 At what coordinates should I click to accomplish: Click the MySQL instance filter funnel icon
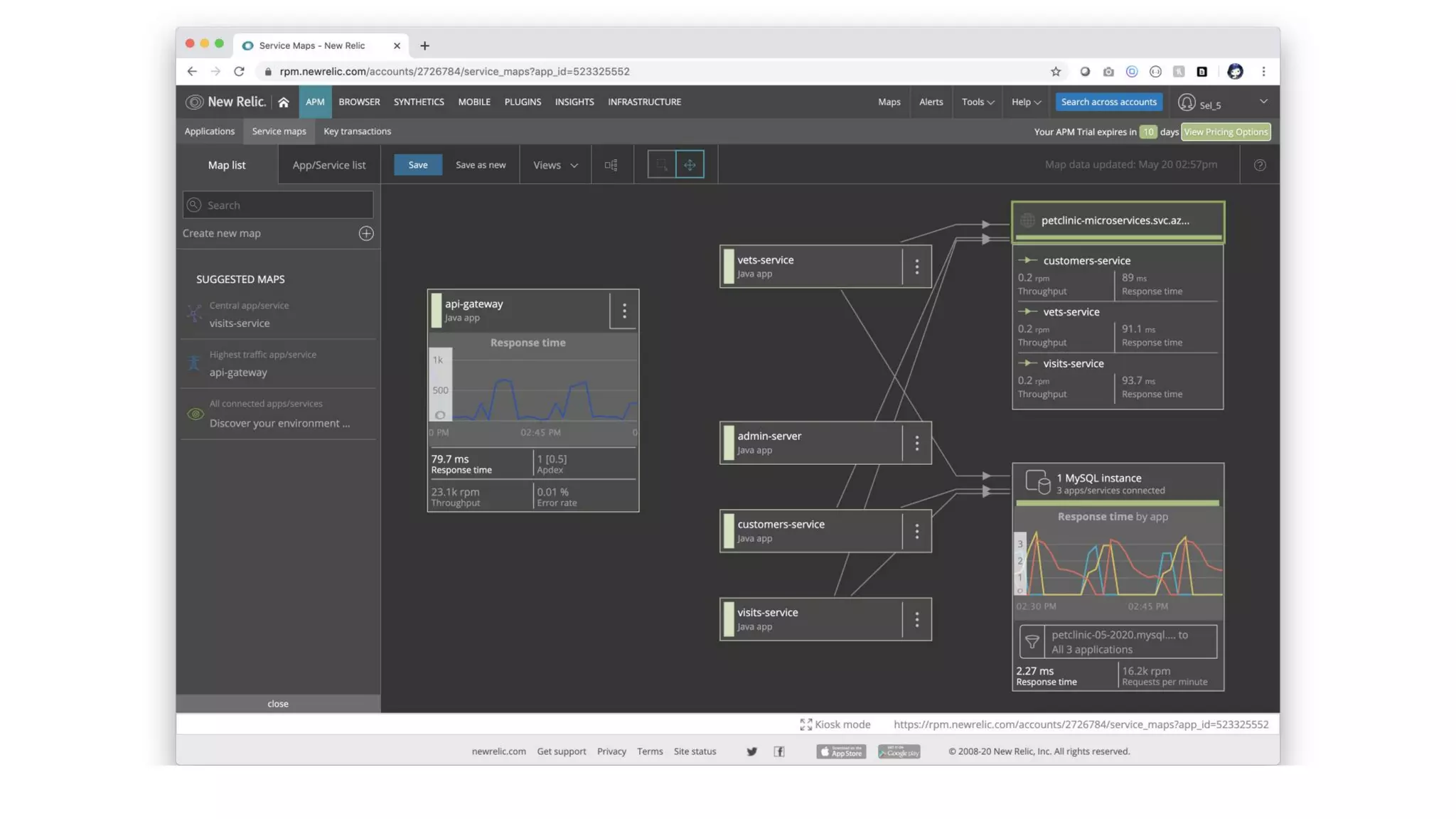(1032, 641)
